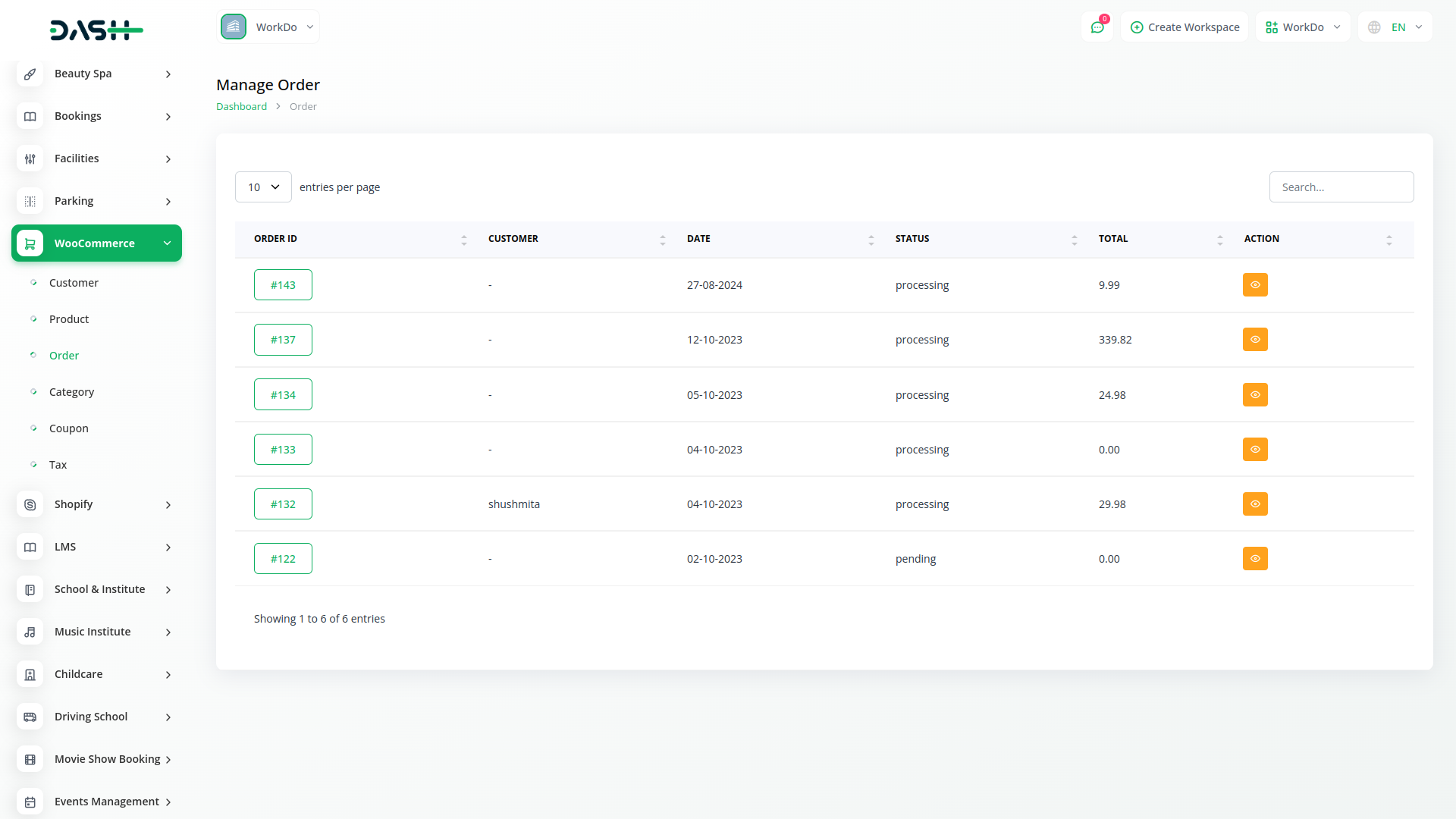Sort table by Status column arrows
Viewport: 1456px width, 819px height.
1074,240
